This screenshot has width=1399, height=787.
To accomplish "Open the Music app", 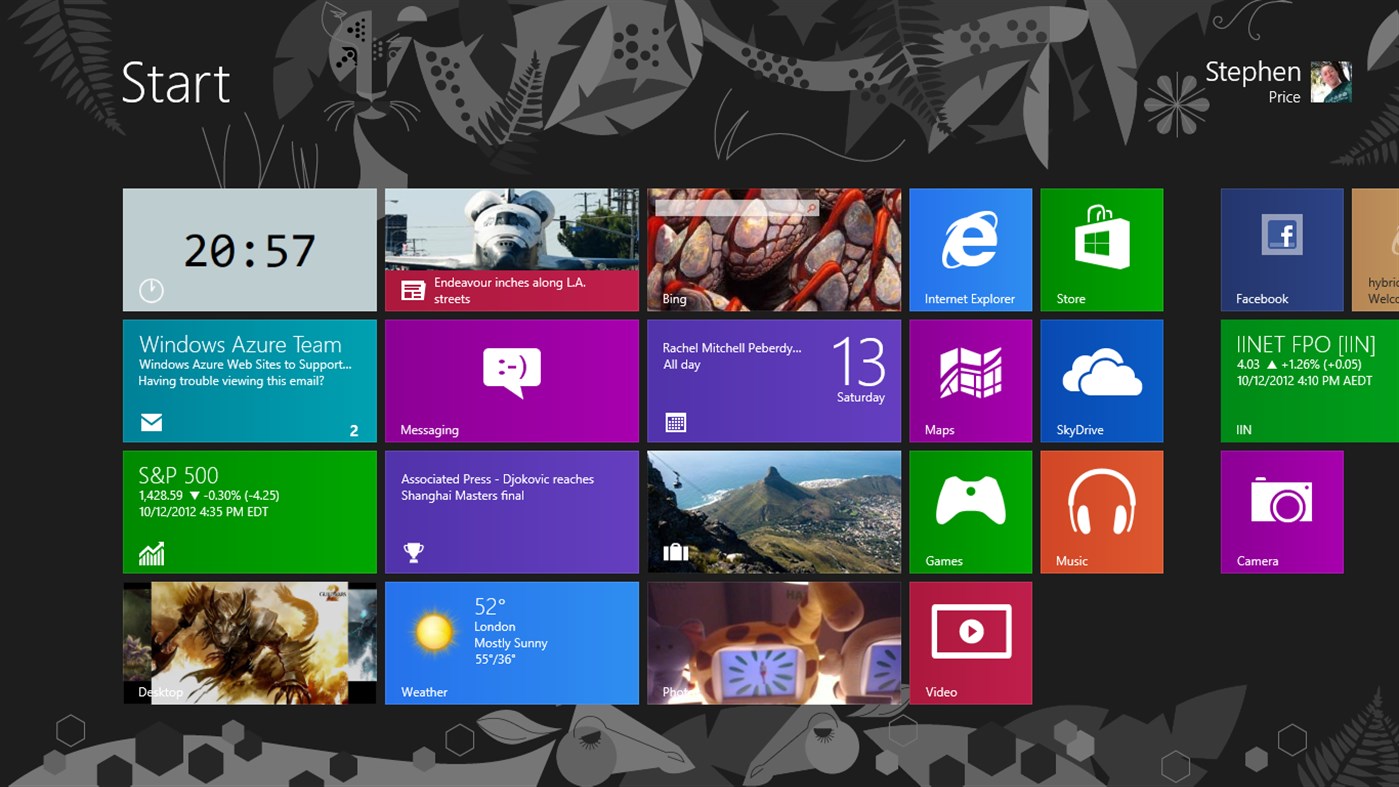I will [x=1100, y=511].
